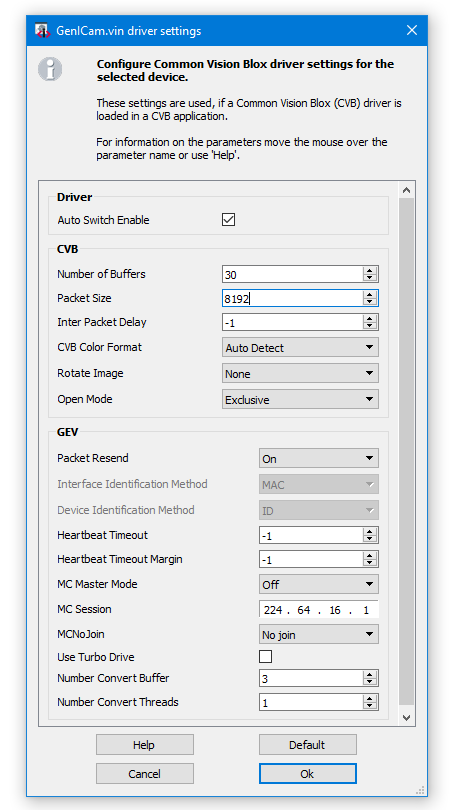Decrease Number of Buffers with down arrow
452x810 pixels.
tap(369, 278)
